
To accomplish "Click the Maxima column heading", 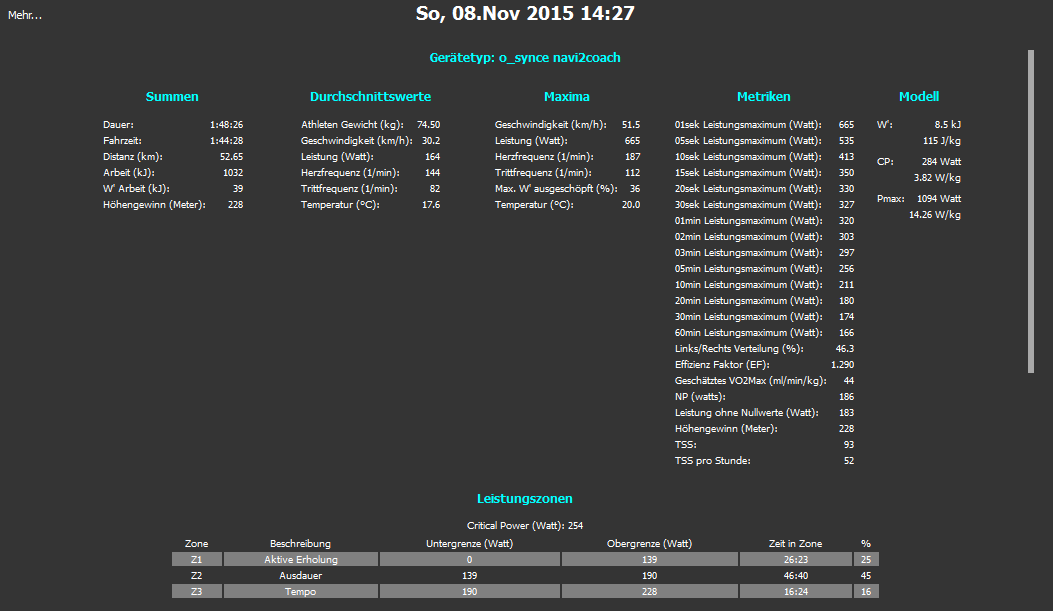I will 566,97.
